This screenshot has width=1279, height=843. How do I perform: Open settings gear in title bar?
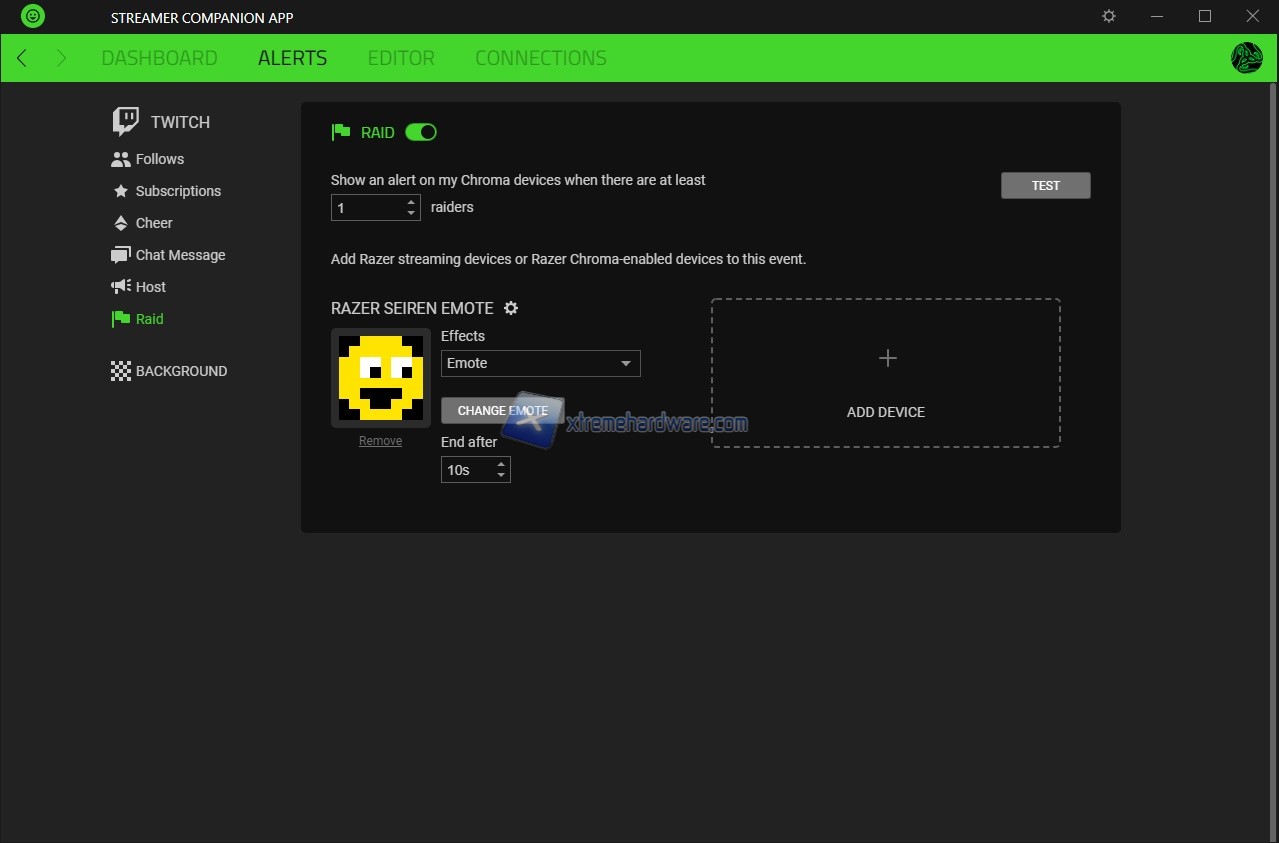click(1108, 17)
